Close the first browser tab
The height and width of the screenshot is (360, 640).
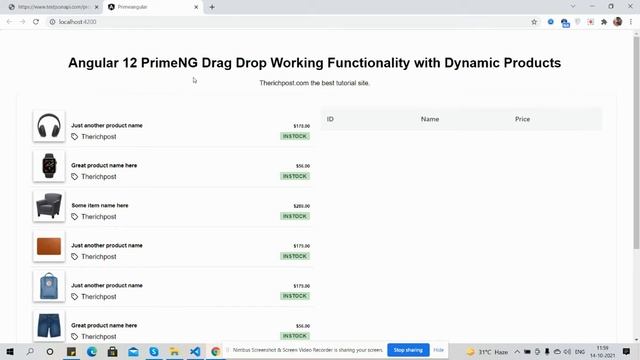[97, 7]
